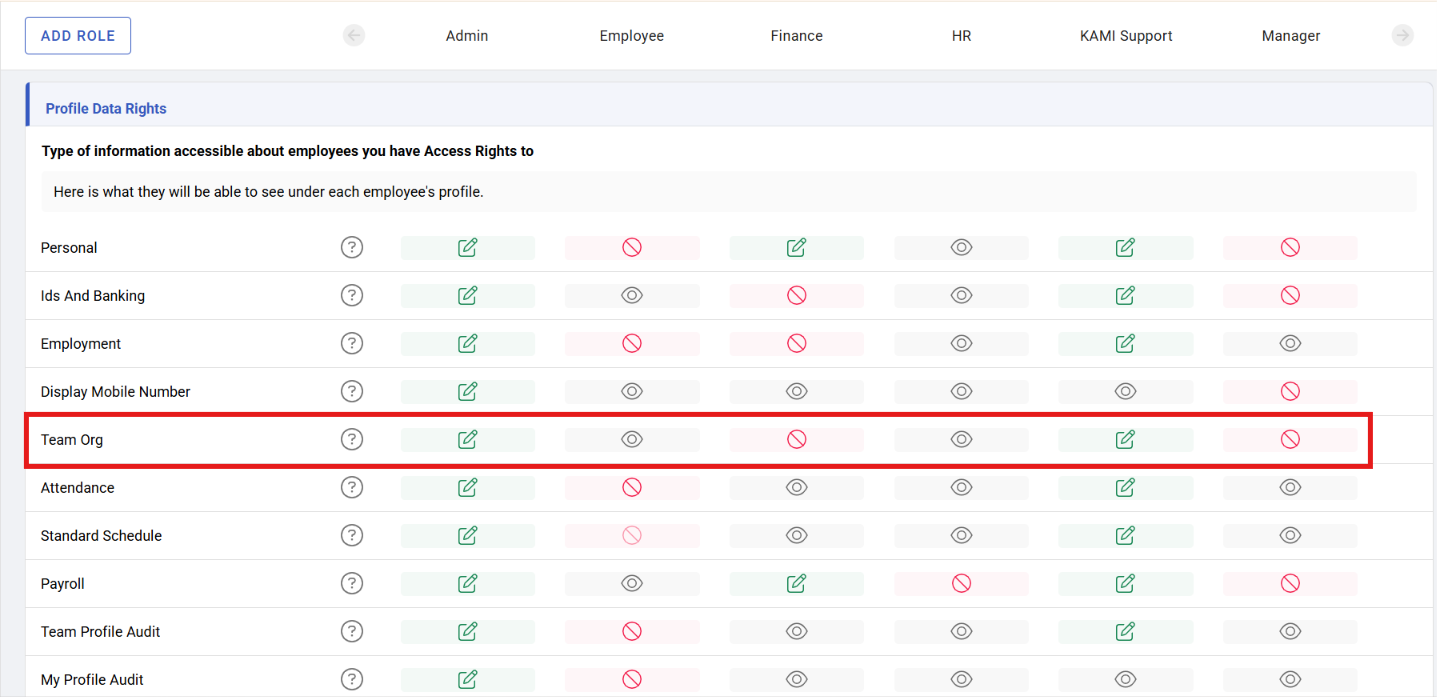Viewport: 1437px width, 697px height.
Task: Toggle Employee no-access right for Personal
Action: coord(632,247)
